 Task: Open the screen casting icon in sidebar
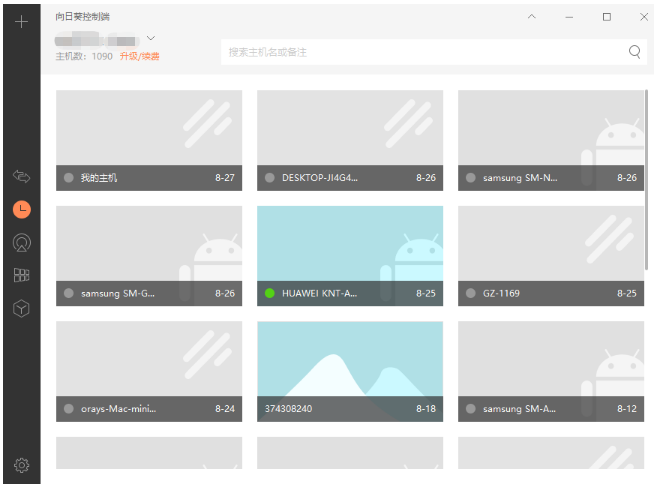click(22, 242)
